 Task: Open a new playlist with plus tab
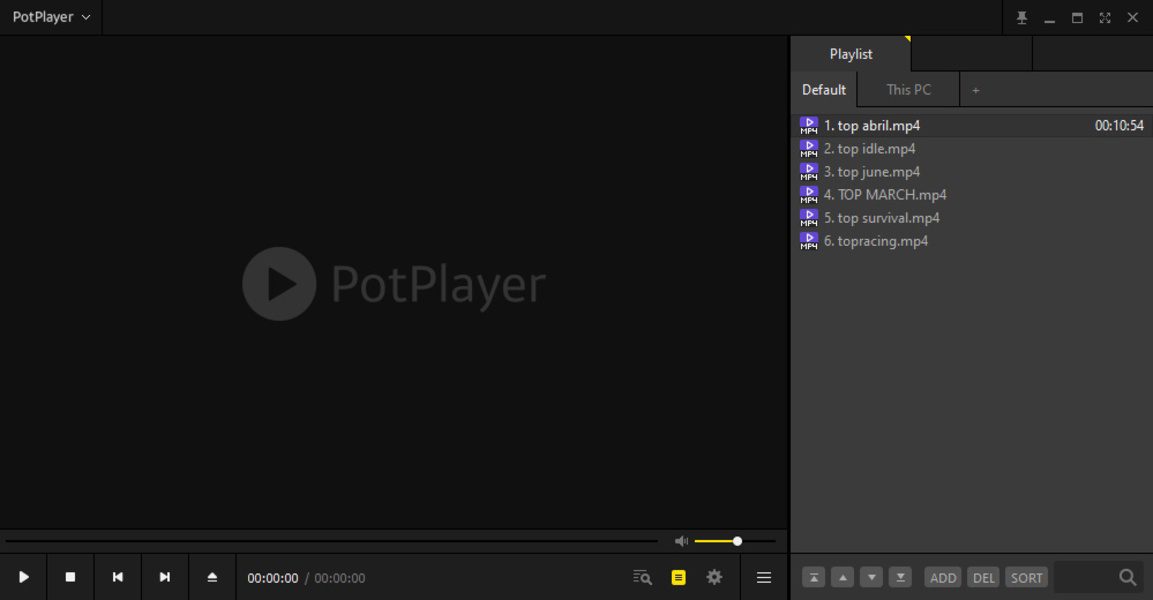coord(975,89)
